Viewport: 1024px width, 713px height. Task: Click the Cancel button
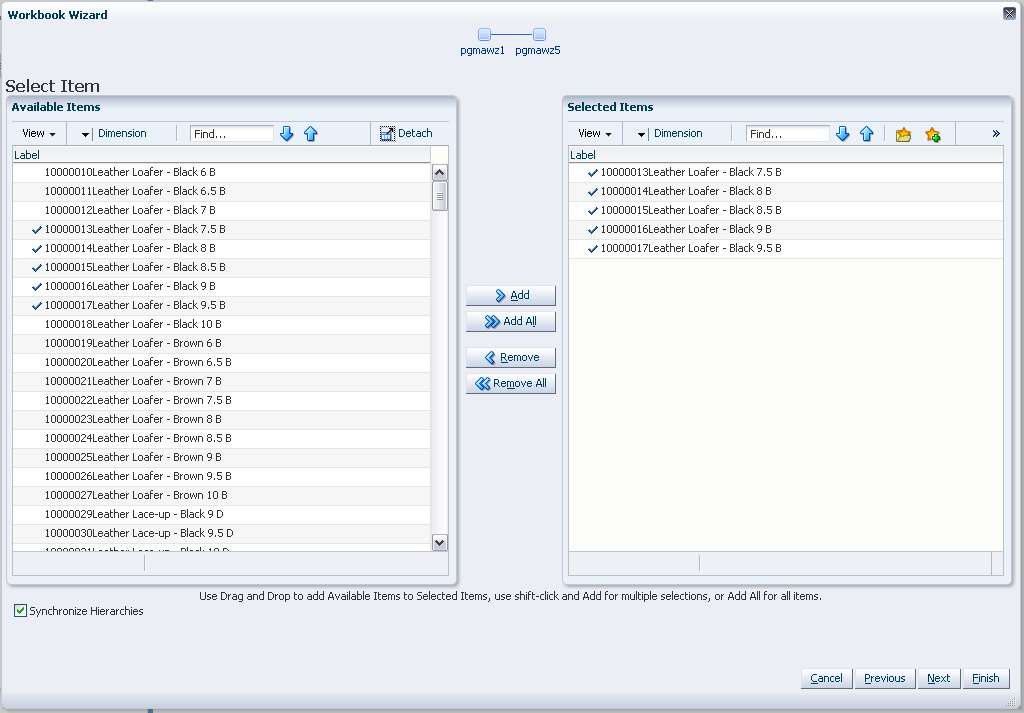(826, 678)
